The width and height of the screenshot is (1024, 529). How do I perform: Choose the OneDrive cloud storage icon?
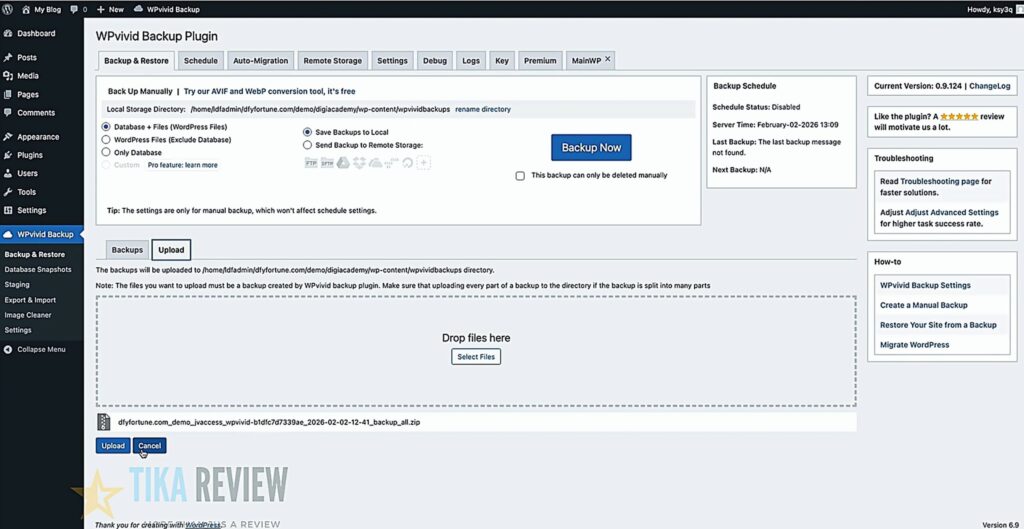(376, 163)
